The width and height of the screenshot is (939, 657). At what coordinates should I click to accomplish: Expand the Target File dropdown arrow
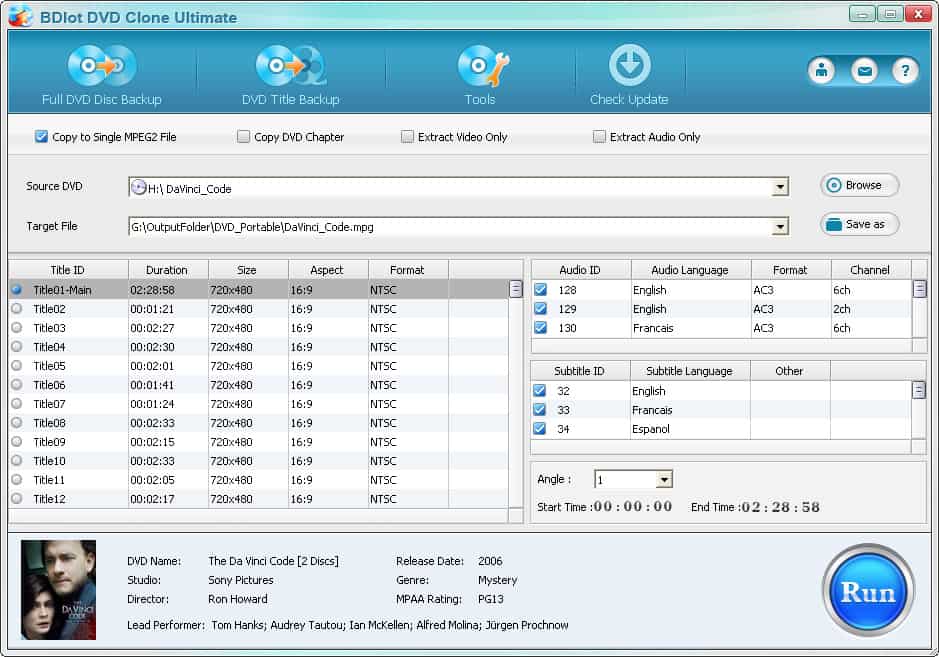[780, 227]
